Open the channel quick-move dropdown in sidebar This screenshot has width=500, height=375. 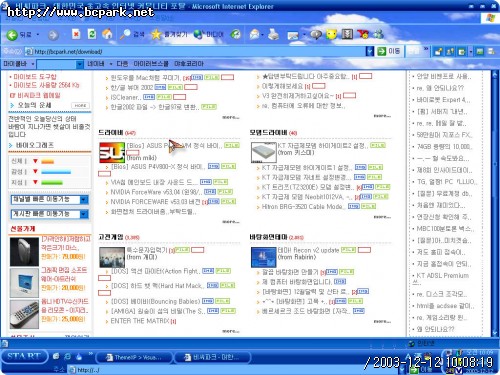click(50, 200)
